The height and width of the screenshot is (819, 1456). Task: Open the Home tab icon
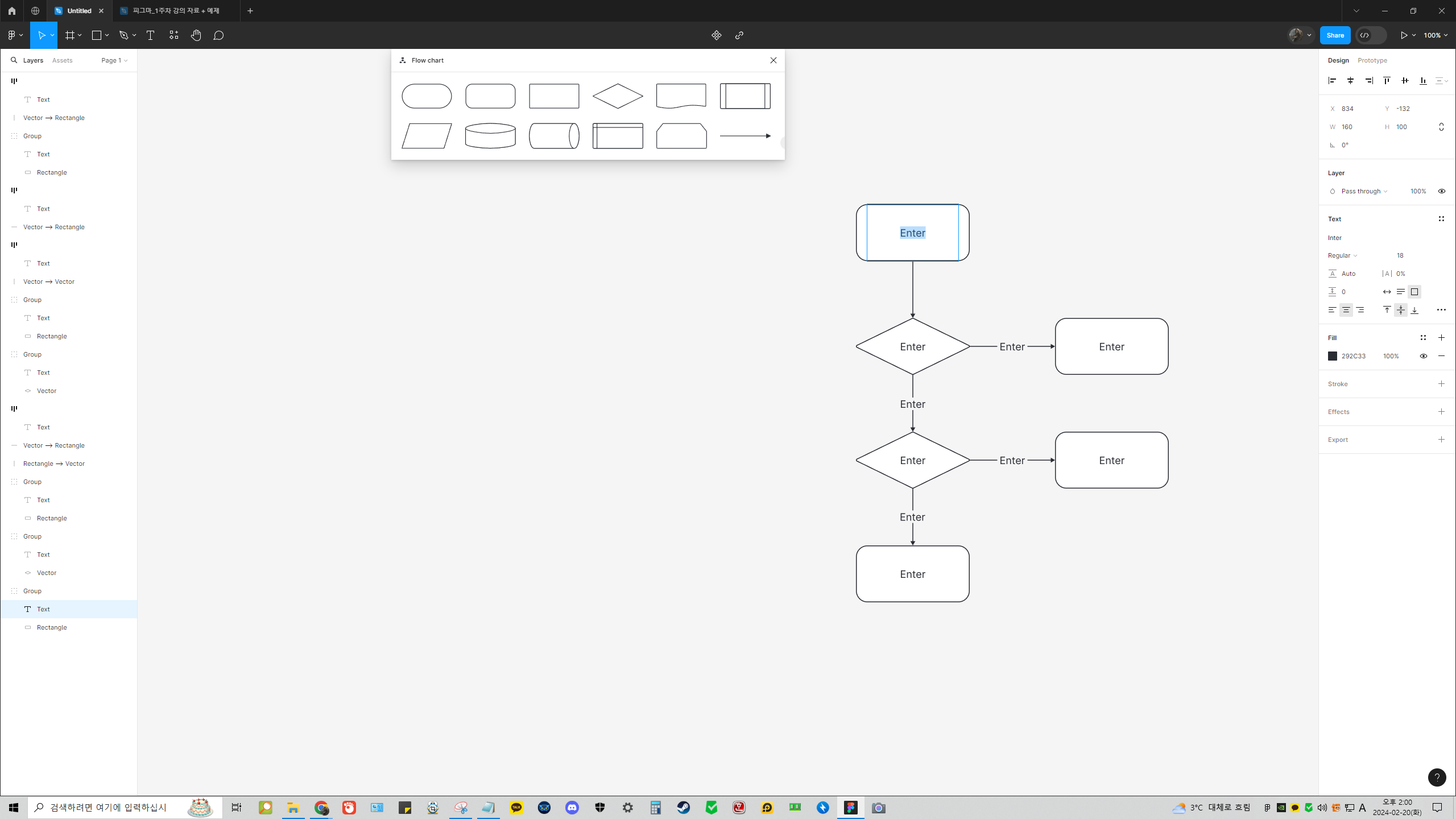click(x=12, y=11)
